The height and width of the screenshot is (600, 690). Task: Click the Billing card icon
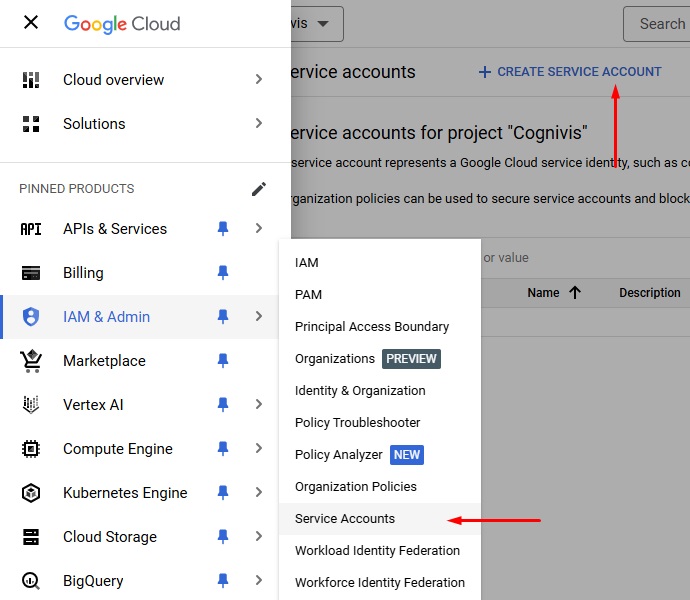(x=31, y=273)
